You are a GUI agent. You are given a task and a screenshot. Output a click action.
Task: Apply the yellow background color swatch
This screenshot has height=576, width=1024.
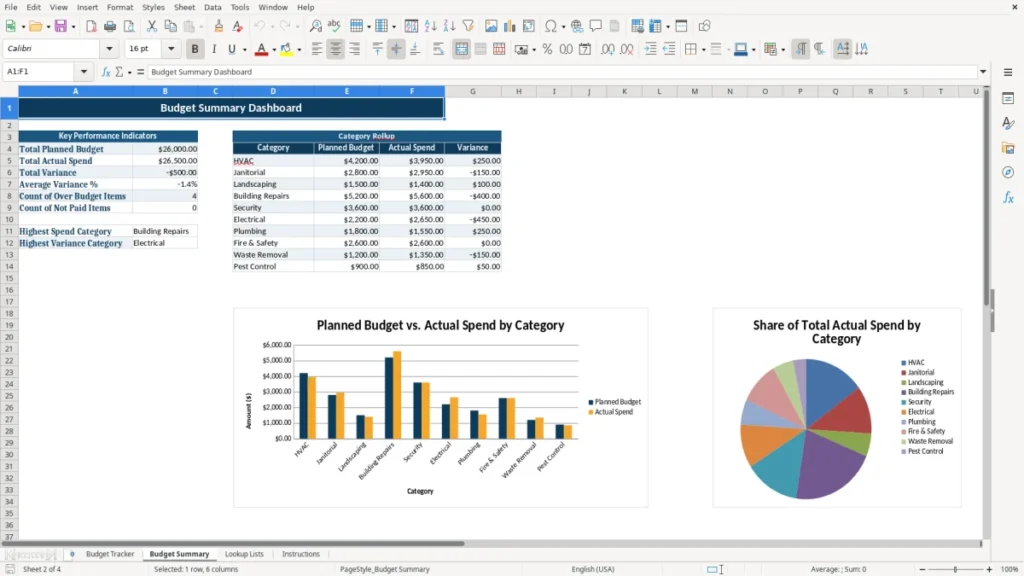click(x=286, y=49)
